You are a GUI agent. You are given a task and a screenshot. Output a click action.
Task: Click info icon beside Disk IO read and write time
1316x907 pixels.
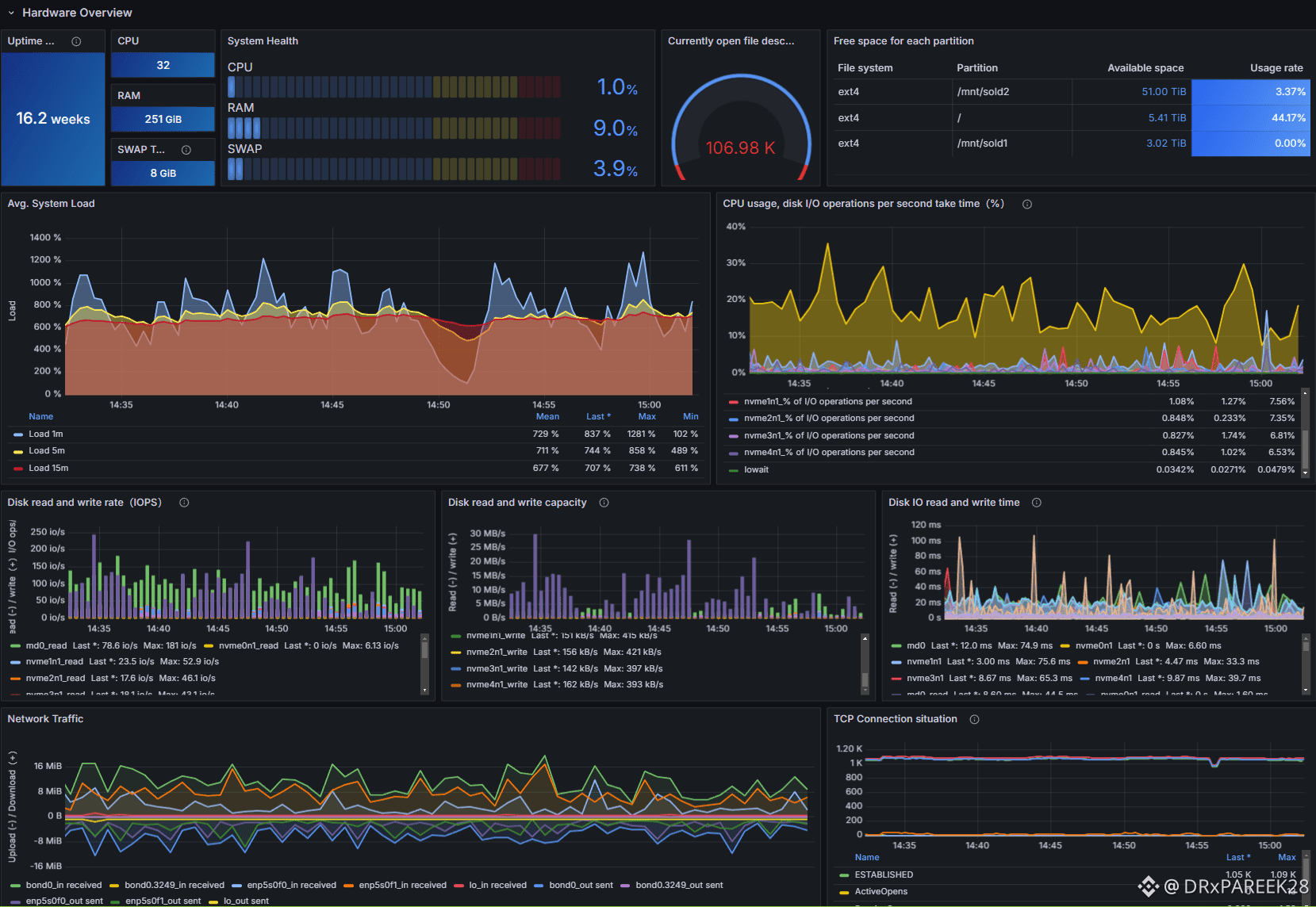(1036, 503)
